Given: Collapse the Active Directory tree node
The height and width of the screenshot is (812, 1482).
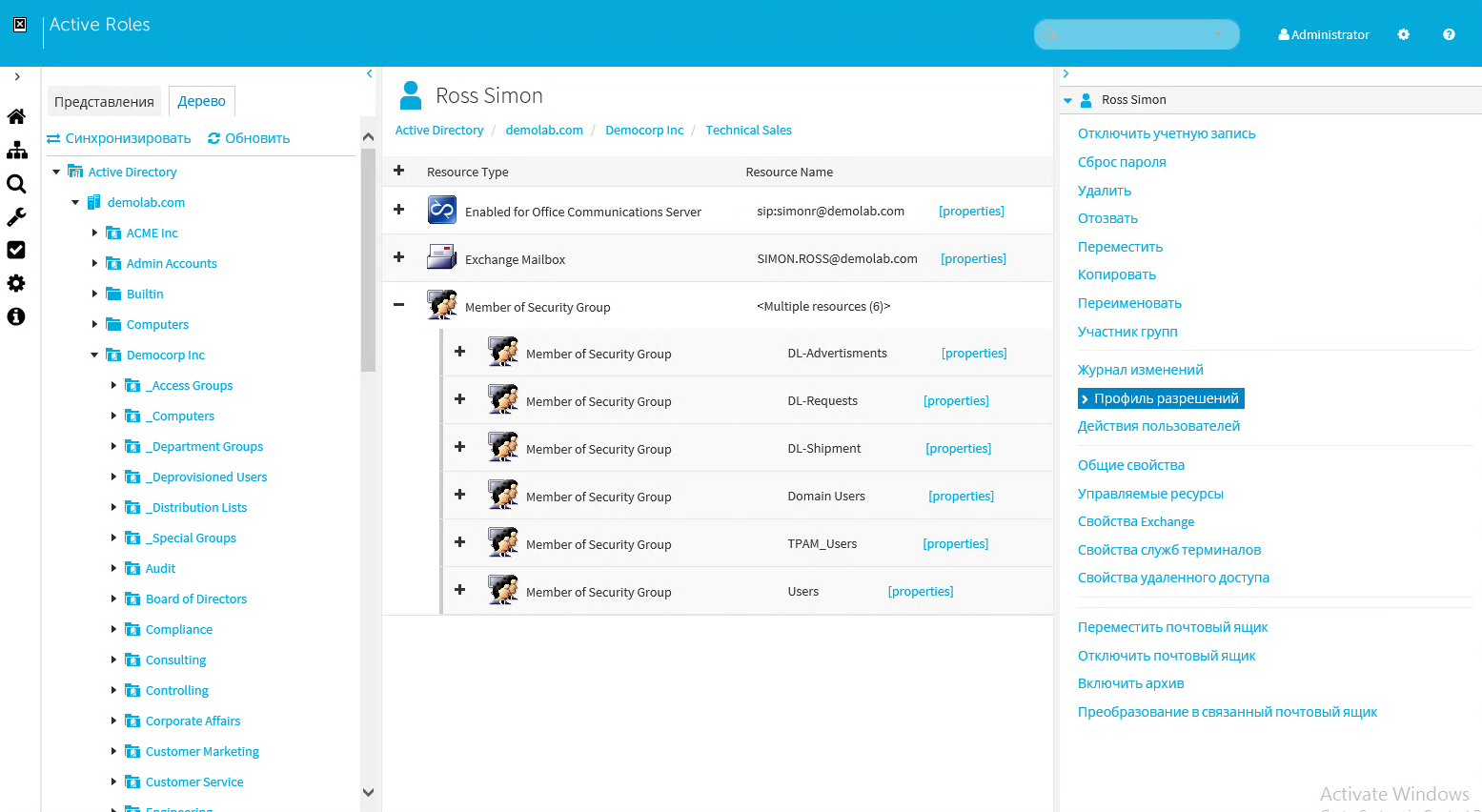Looking at the screenshot, I should click(x=56, y=172).
